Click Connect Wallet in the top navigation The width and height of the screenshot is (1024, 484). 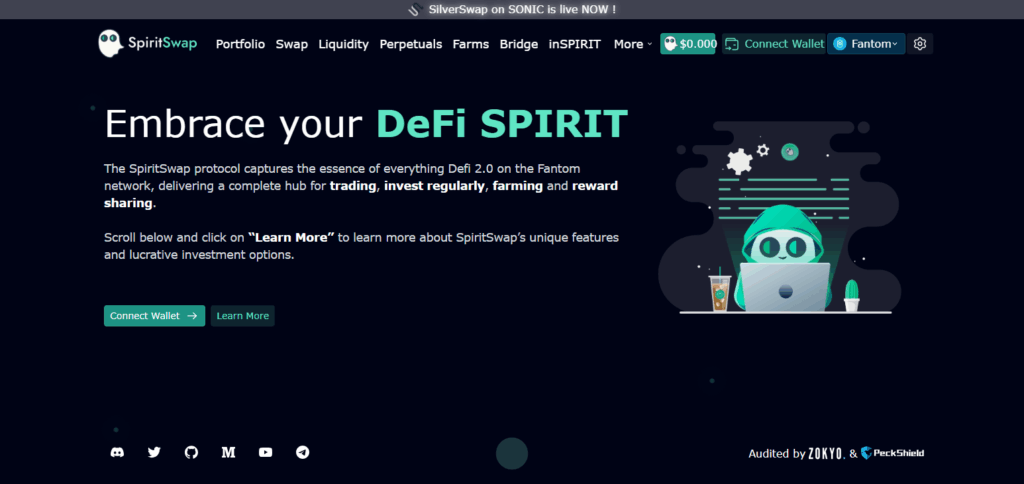coord(774,44)
